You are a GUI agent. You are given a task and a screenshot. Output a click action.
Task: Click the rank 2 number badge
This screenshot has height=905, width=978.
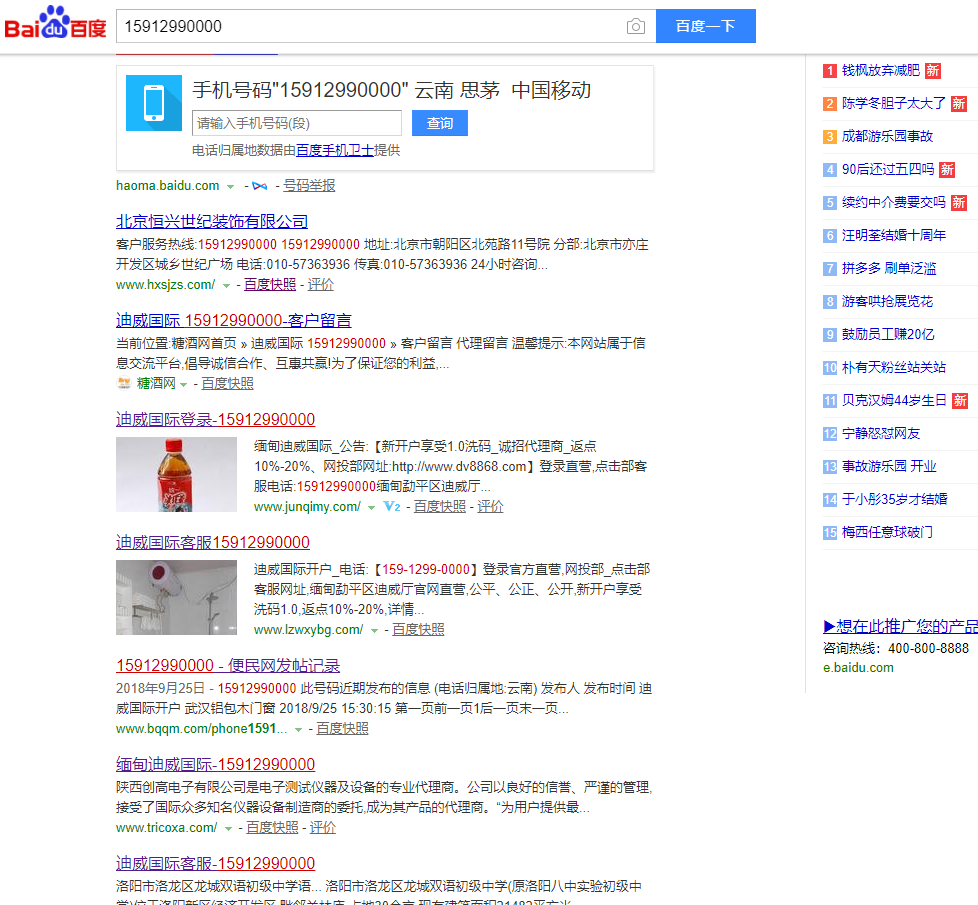(830, 104)
